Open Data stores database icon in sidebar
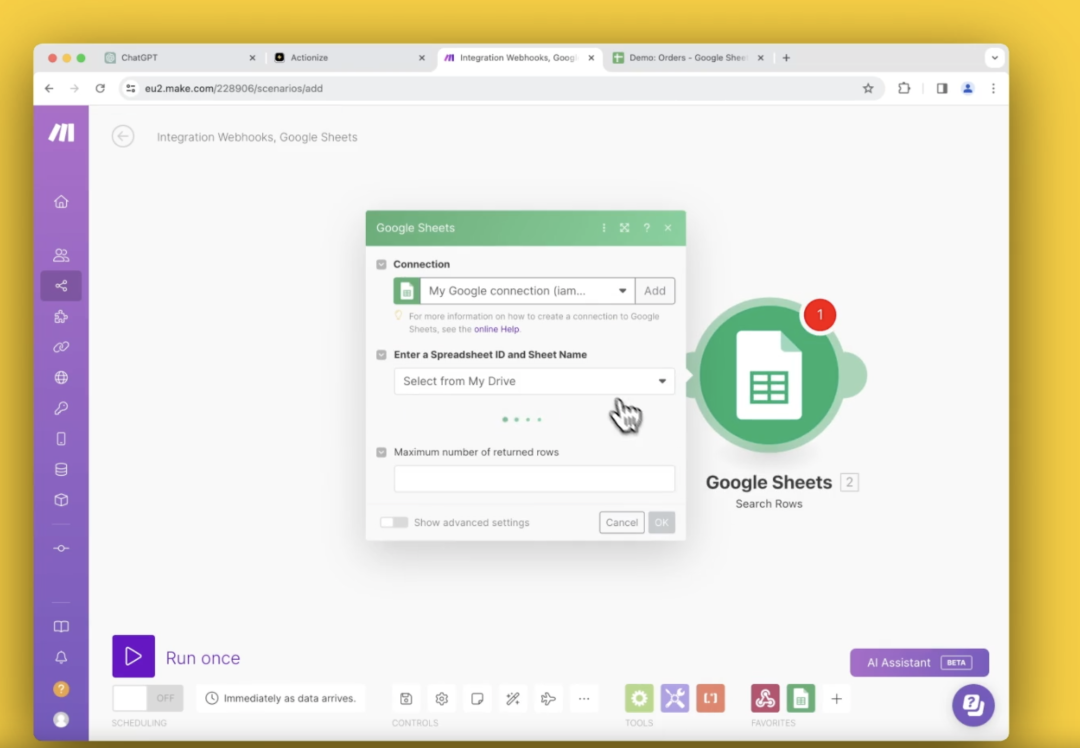1080x748 pixels. coord(61,470)
